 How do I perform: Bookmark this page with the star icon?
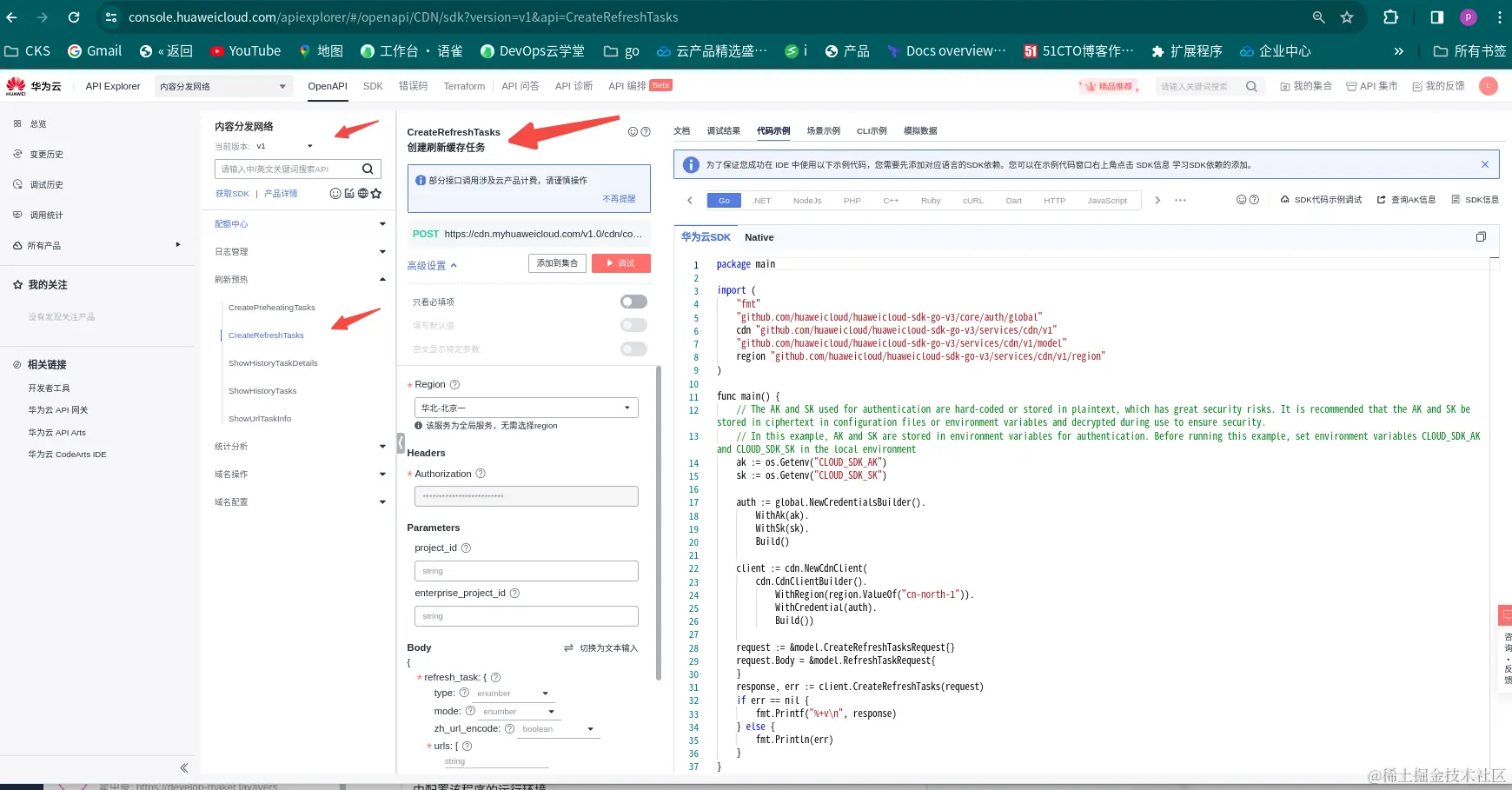tap(1347, 17)
